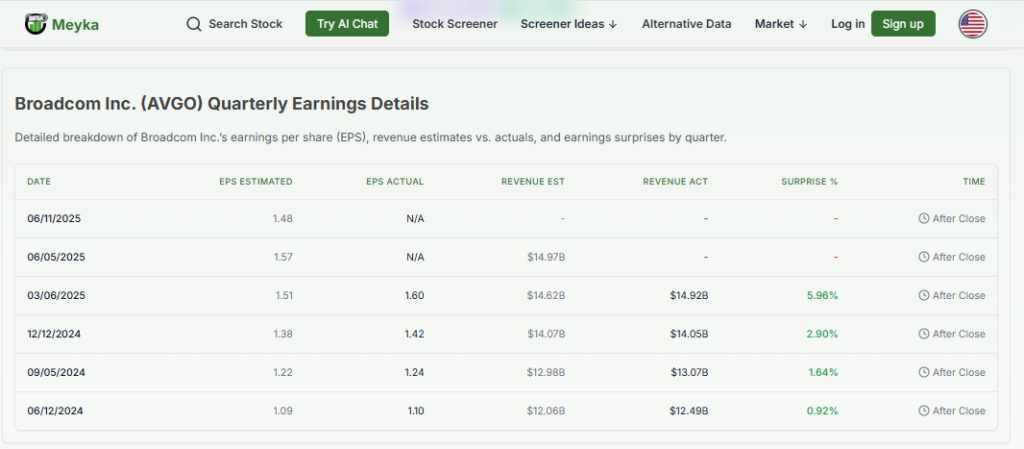The width and height of the screenshot is (1024, 449).
Task: Click clock icon in 09/05/2024 row
Action: tap(923, 373)
